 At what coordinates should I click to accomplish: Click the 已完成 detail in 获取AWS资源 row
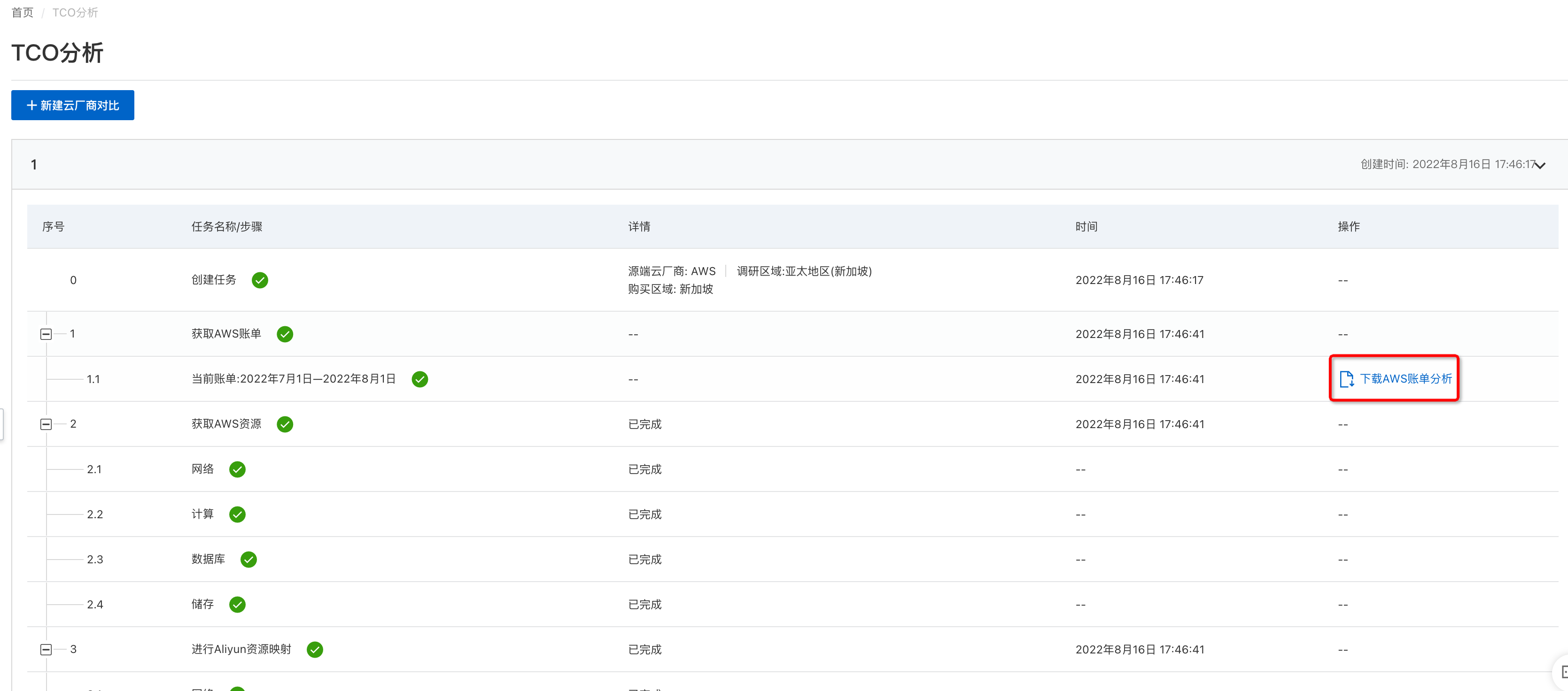click(644, 424)
